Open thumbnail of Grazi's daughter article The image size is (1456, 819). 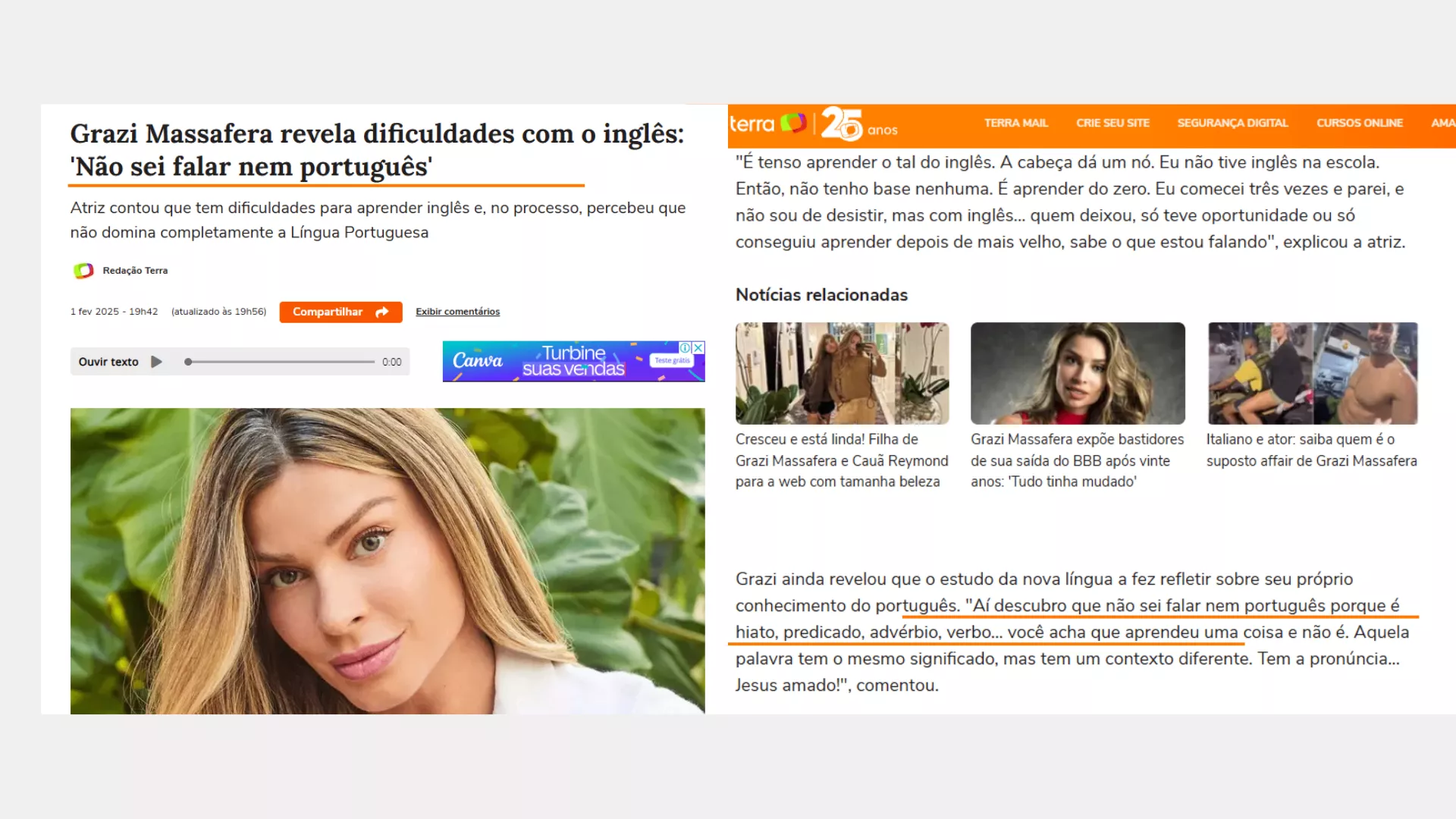842,373
